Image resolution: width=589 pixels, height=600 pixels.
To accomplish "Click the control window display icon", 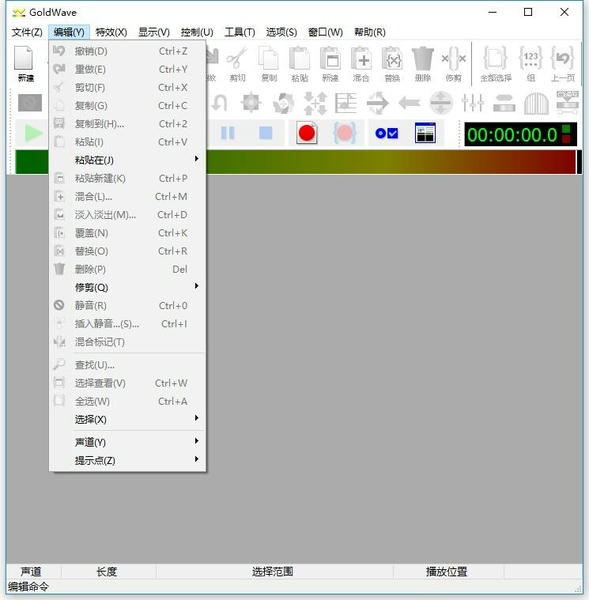I will click(425, 133).
